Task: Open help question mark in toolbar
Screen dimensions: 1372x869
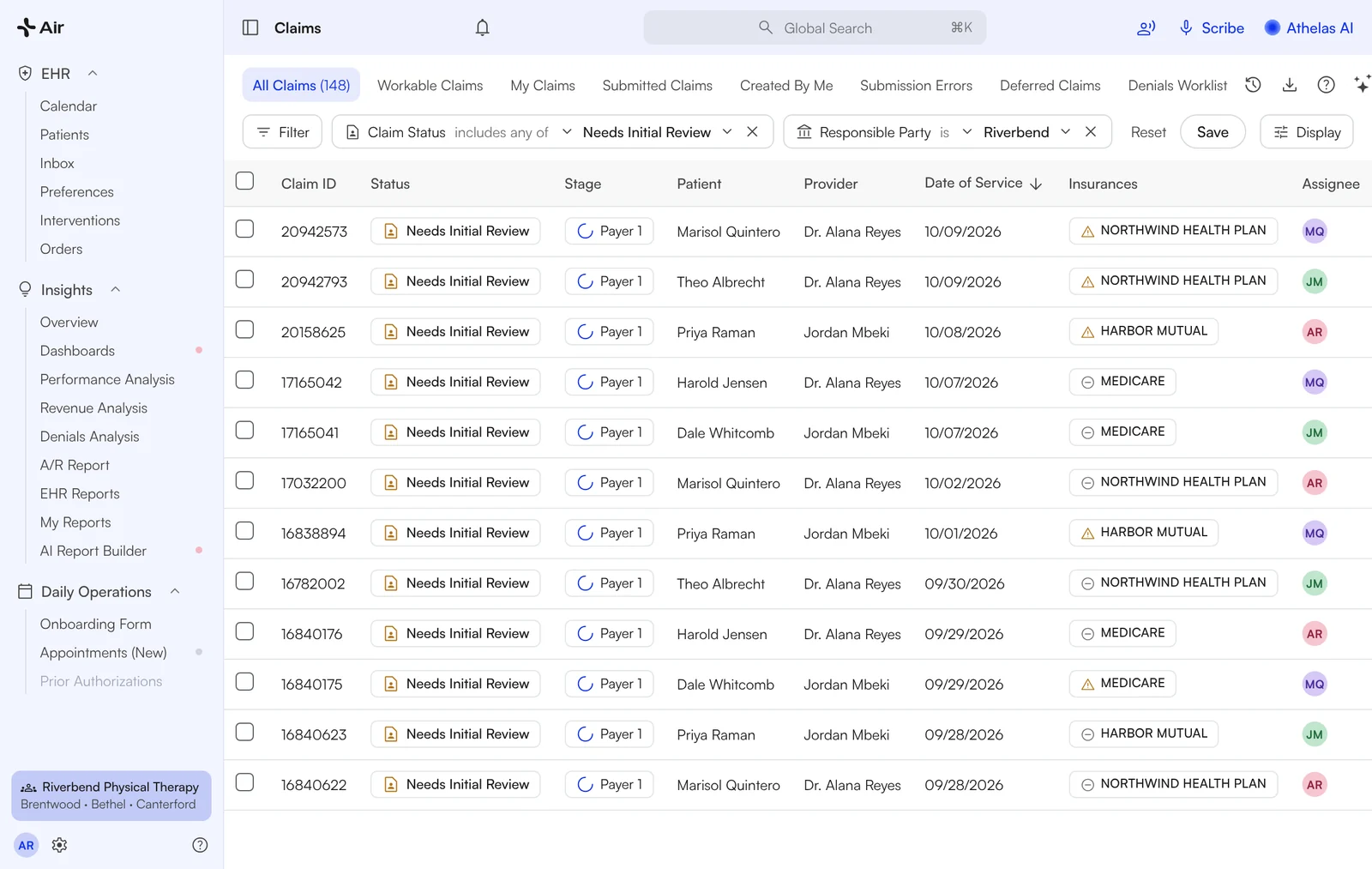Action: coord(1326,85)
